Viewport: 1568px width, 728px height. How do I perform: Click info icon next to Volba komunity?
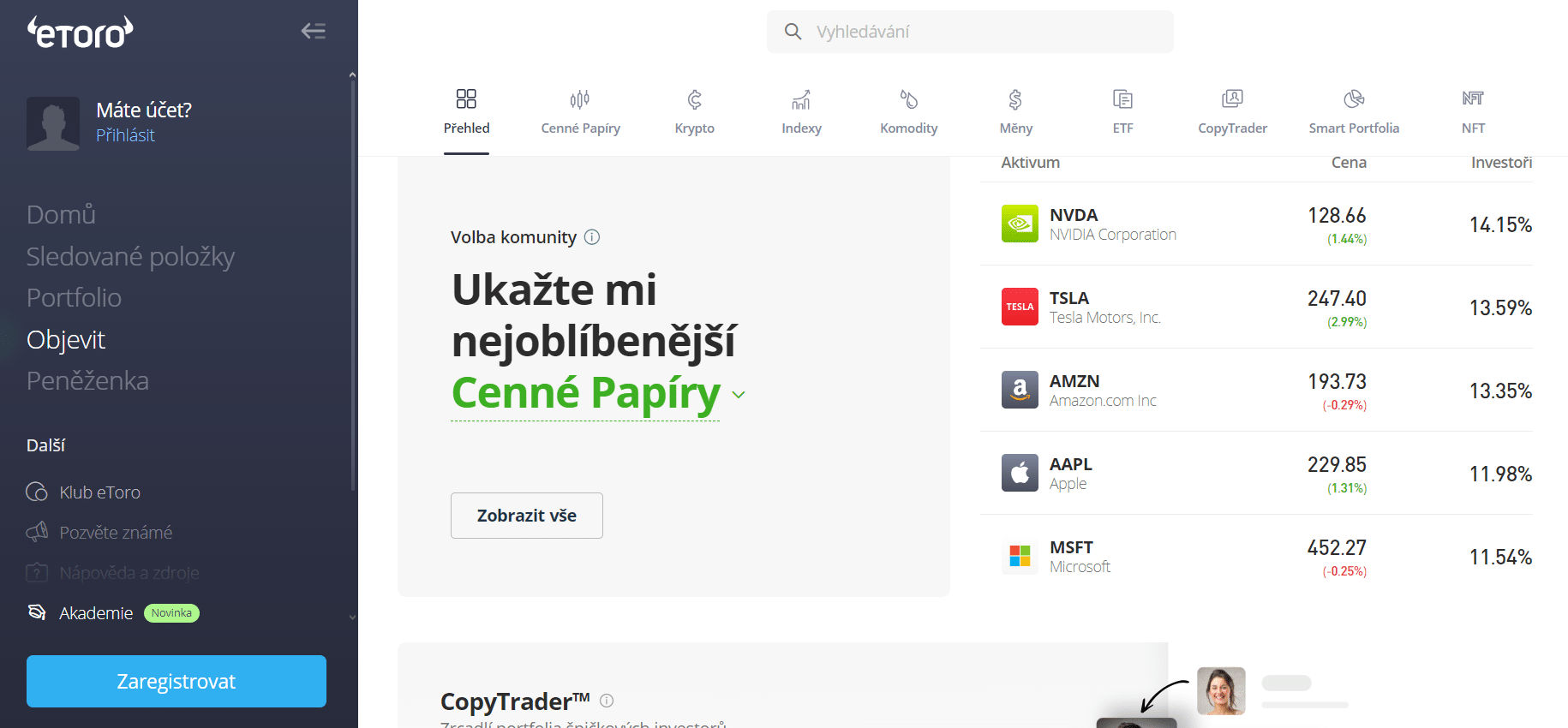tap(592, 237)
